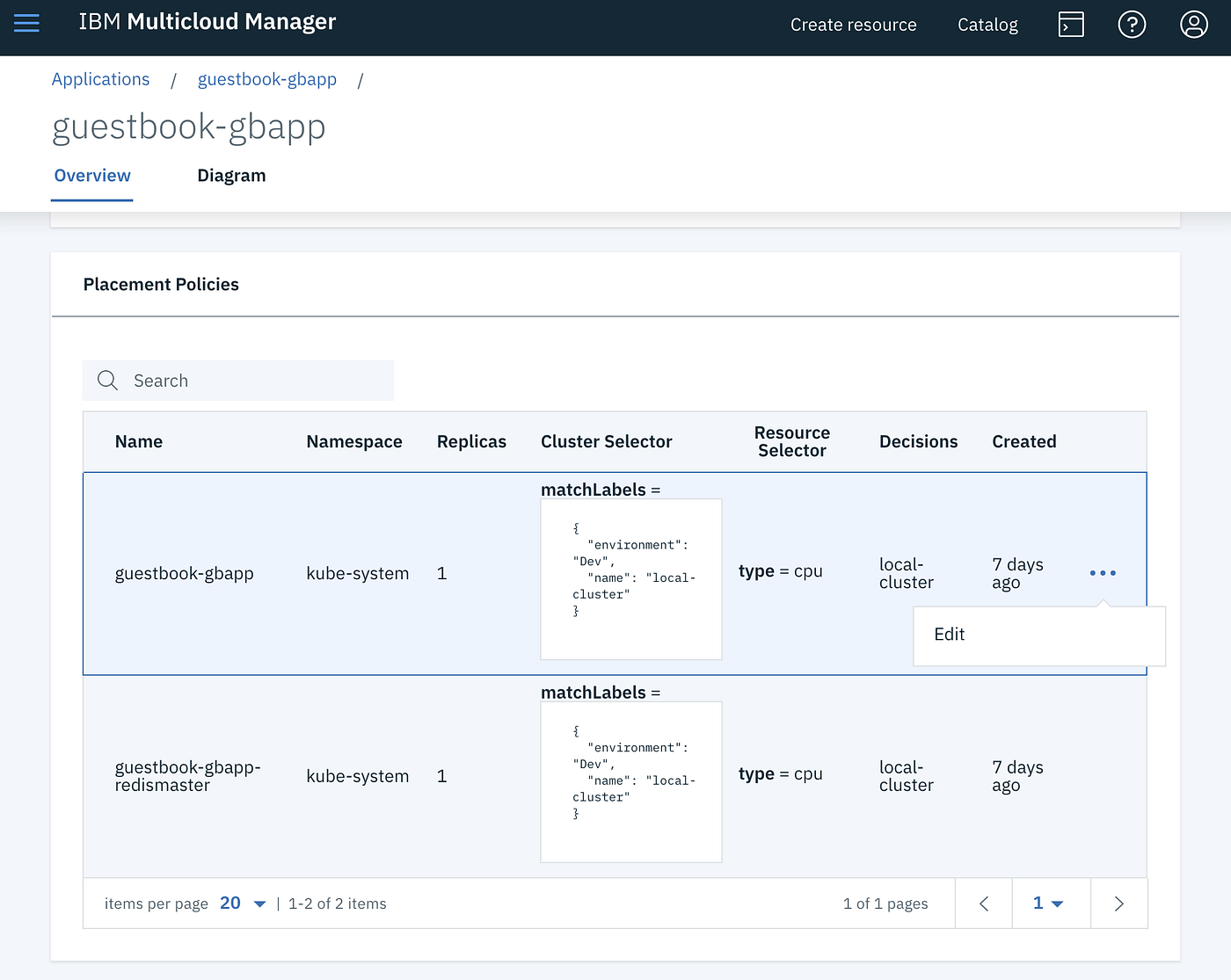Focus the placement policies Search field
The image size is (1231, 980).
tap(255, 381)
